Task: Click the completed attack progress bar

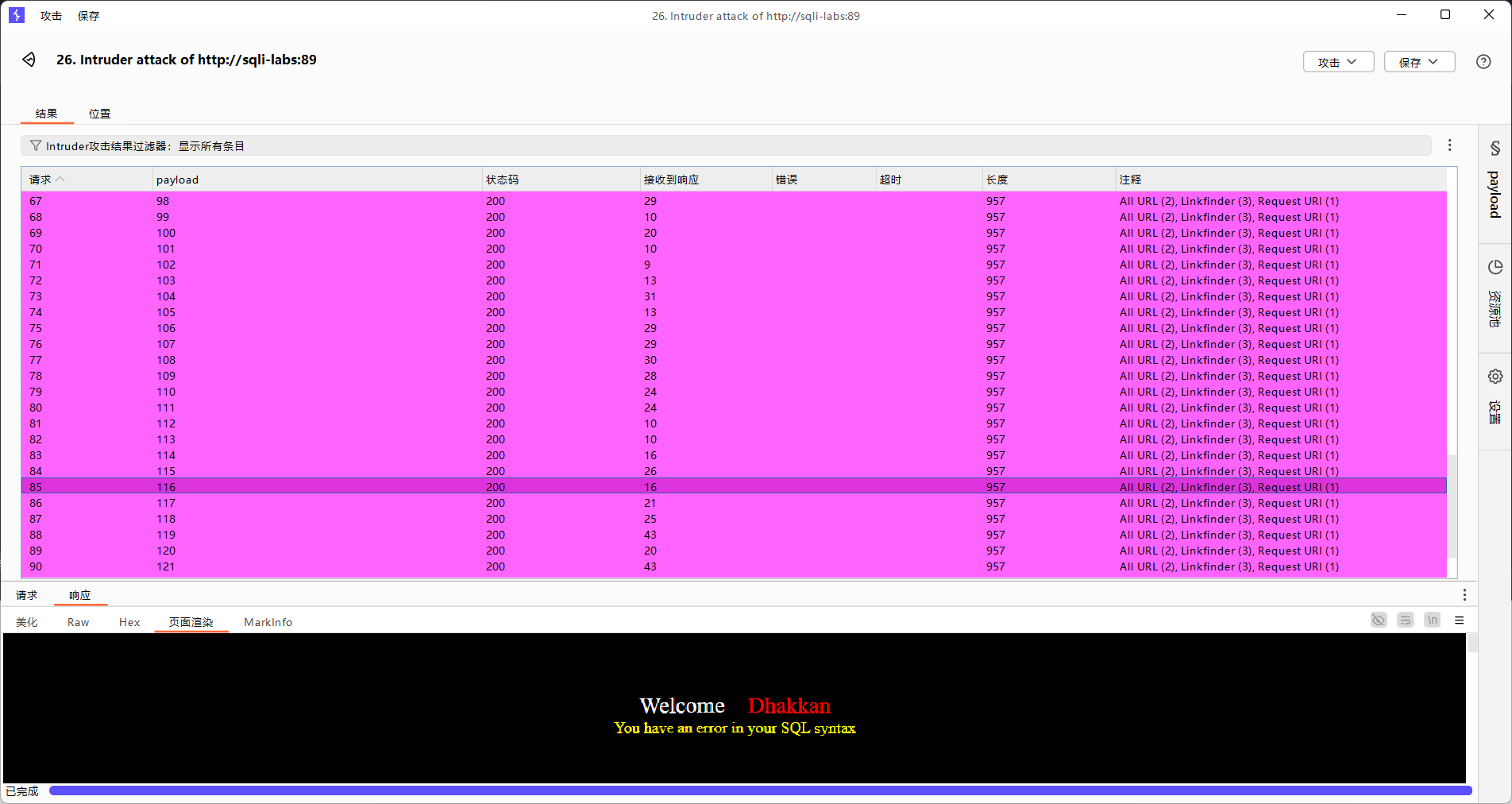Action: (760, 790)
